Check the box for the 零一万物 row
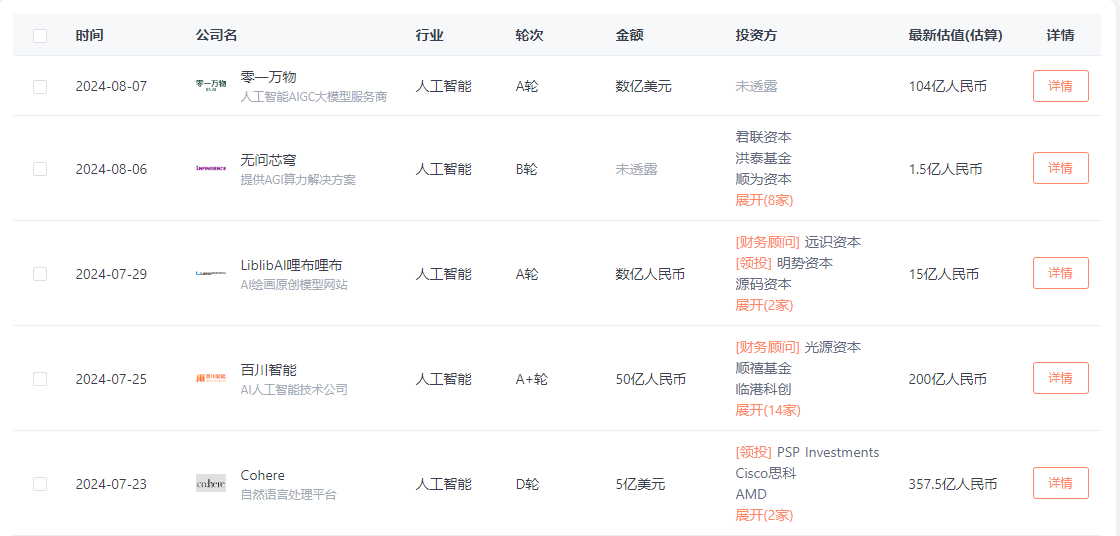Viewport: 1120px width, 536px height. tap(40, 86)
